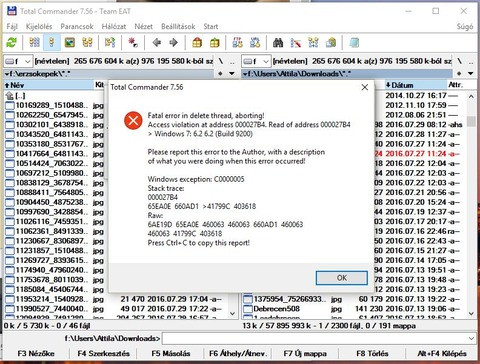Screen dimensions: 480x364
Task: Open file search with binoculars icon
Action: pyautogui.click(x=278, y=43)
